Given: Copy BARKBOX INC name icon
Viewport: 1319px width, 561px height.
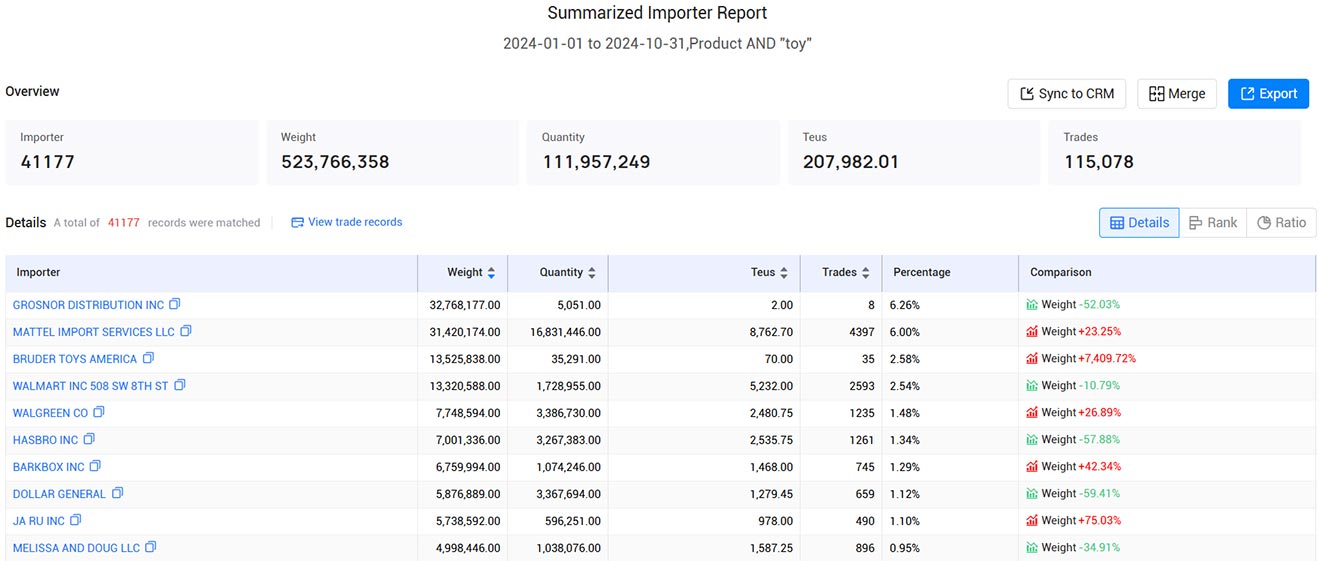Looking at the screenshot, I should 96,466.
